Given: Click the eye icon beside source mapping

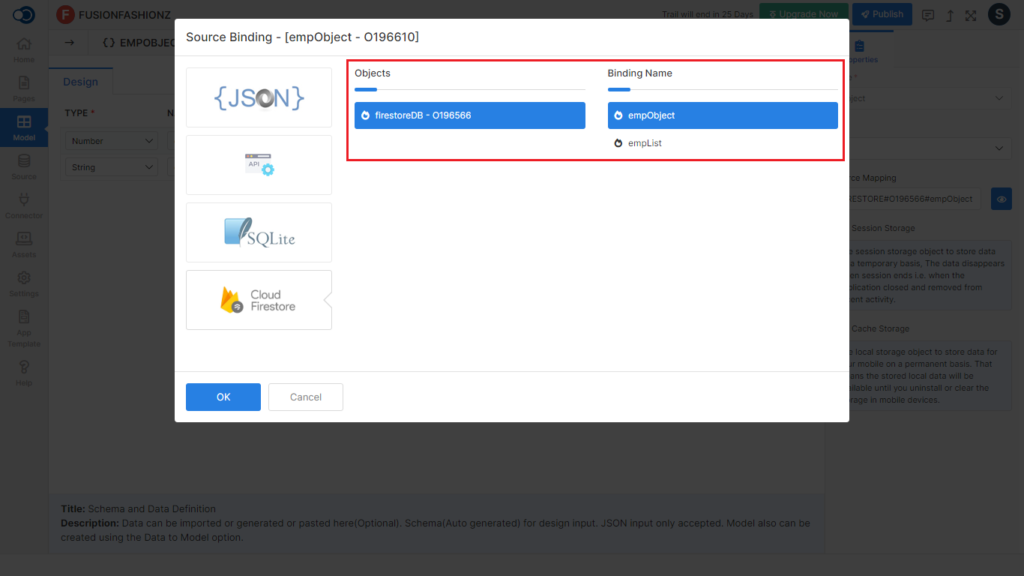Looking at the screenshot, I should [x=1001, y=199].
